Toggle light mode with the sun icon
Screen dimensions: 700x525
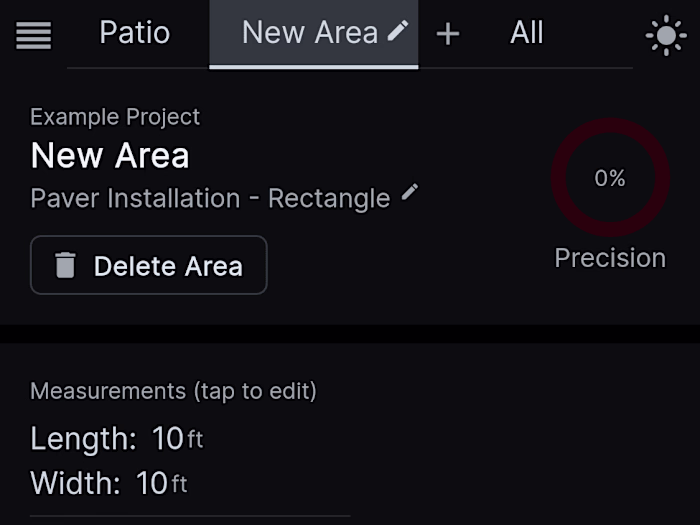[666, 36]
